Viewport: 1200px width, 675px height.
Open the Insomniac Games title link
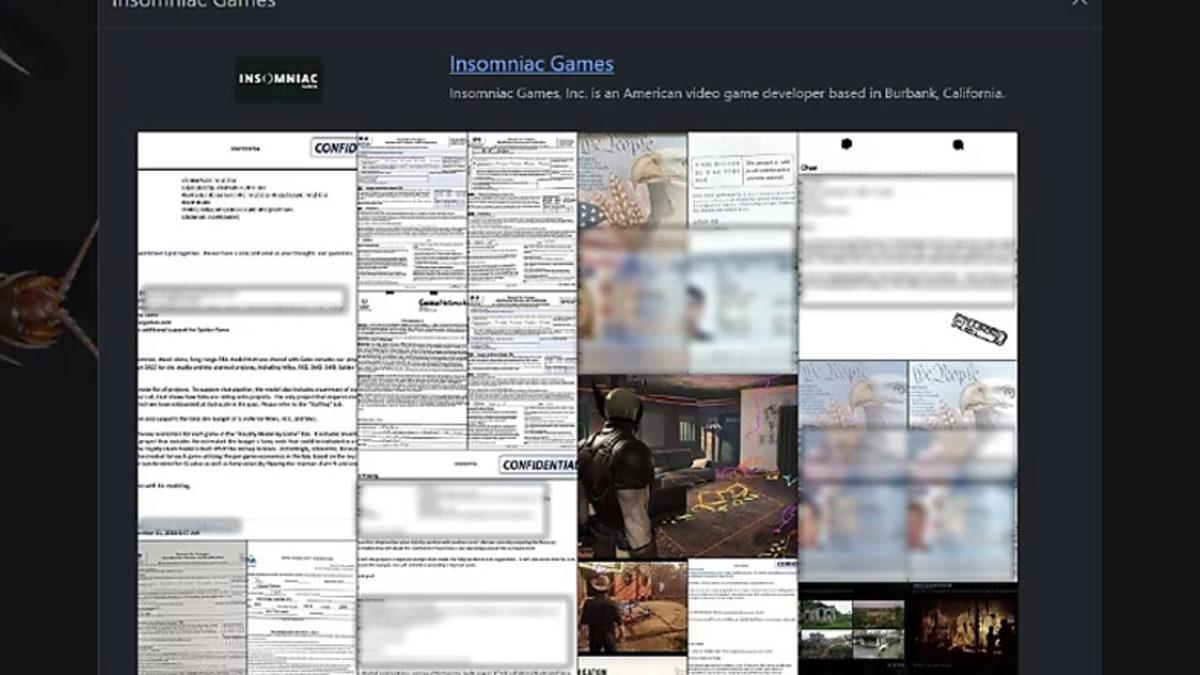click(x=531, y=65)
